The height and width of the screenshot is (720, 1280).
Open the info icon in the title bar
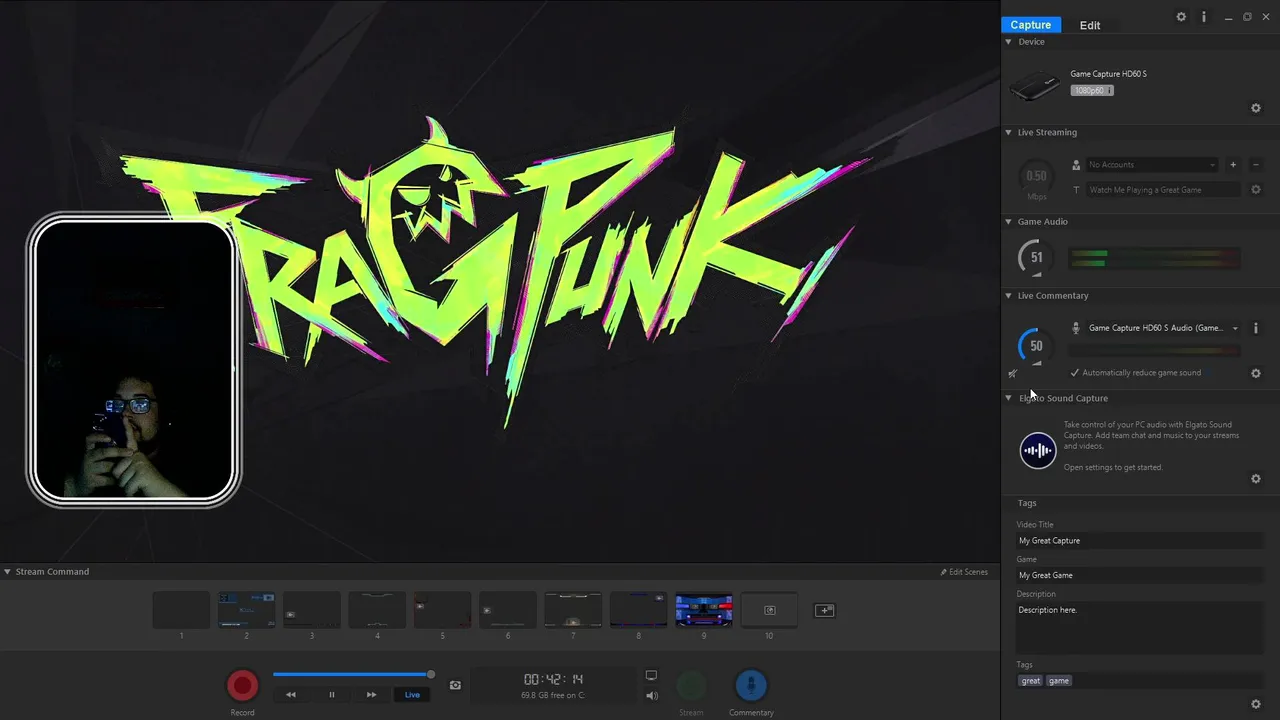tap(1204, 17)
